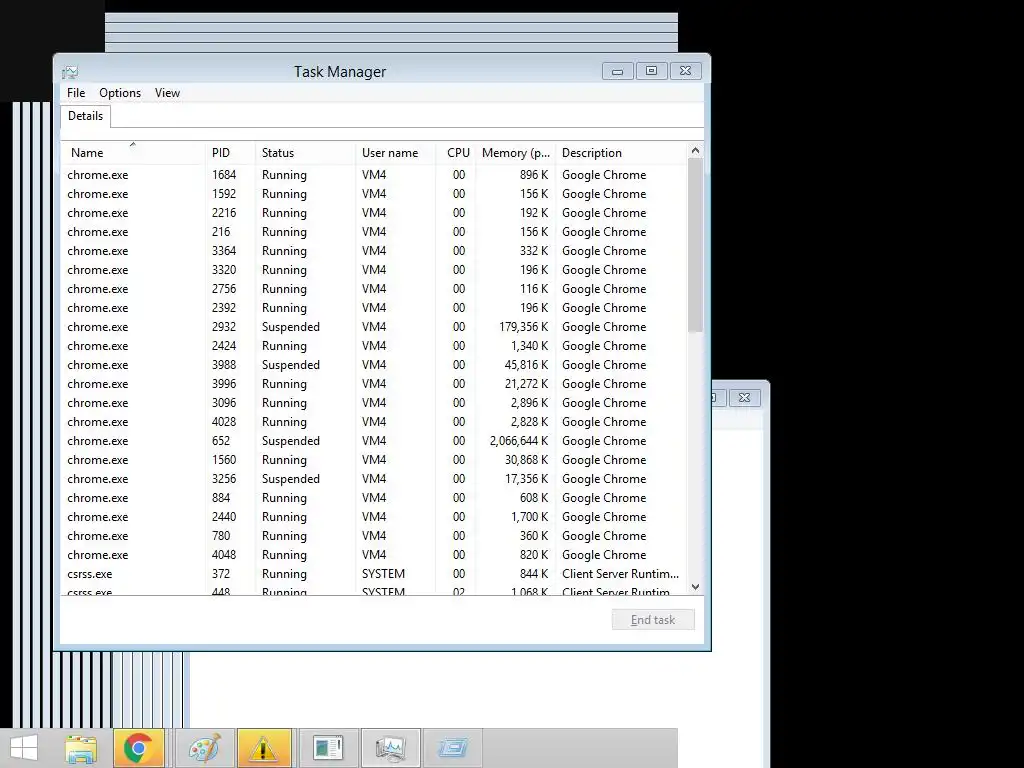The width and height of the screenshot is (1024, 768).
Task: Click the 116 K memory cell
Action: pos(534,289)
